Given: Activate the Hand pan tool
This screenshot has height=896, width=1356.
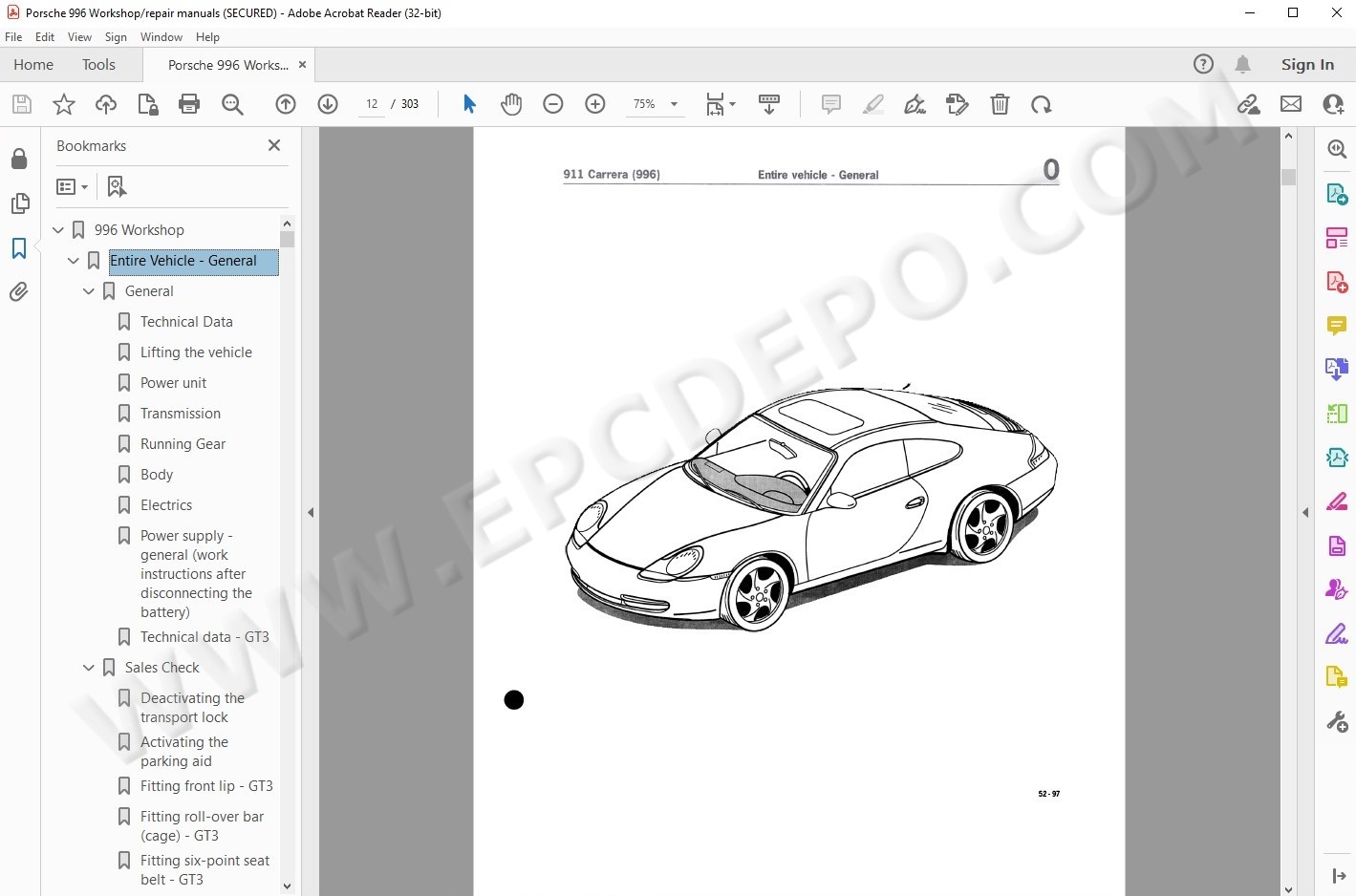Looking at the screenshot, I should coord(511,104).
